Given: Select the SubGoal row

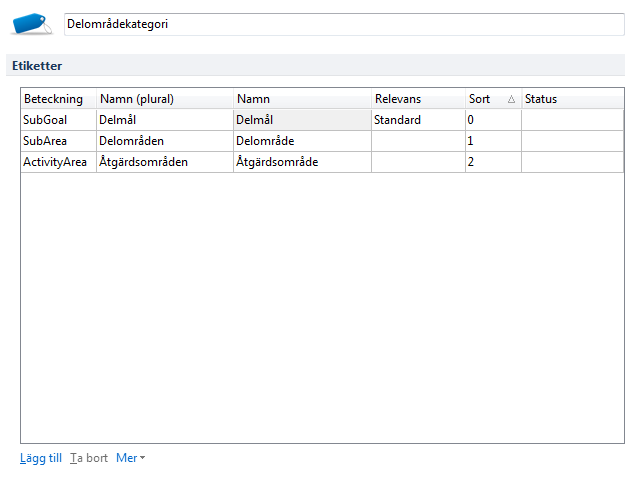Looking at the screenshot, I should 58,120.
